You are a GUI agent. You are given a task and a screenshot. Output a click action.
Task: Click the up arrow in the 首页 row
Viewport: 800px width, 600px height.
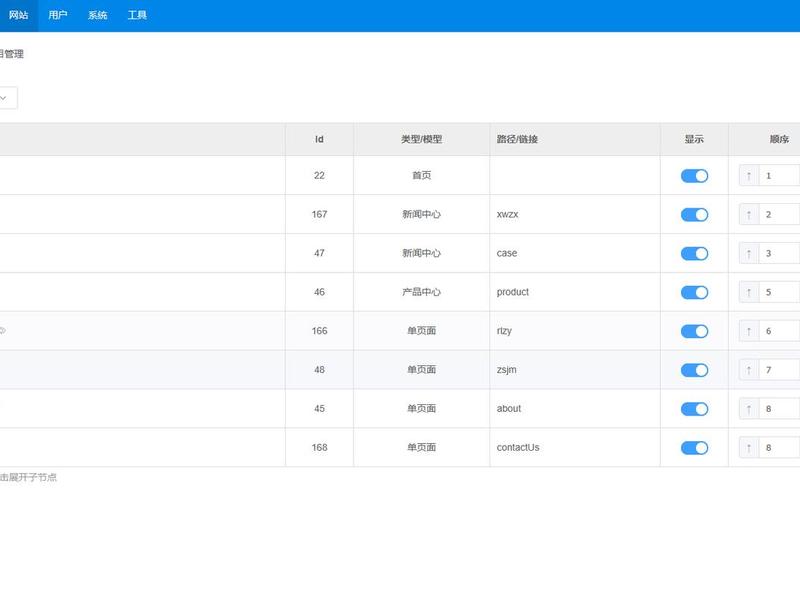tap(749, 176)
